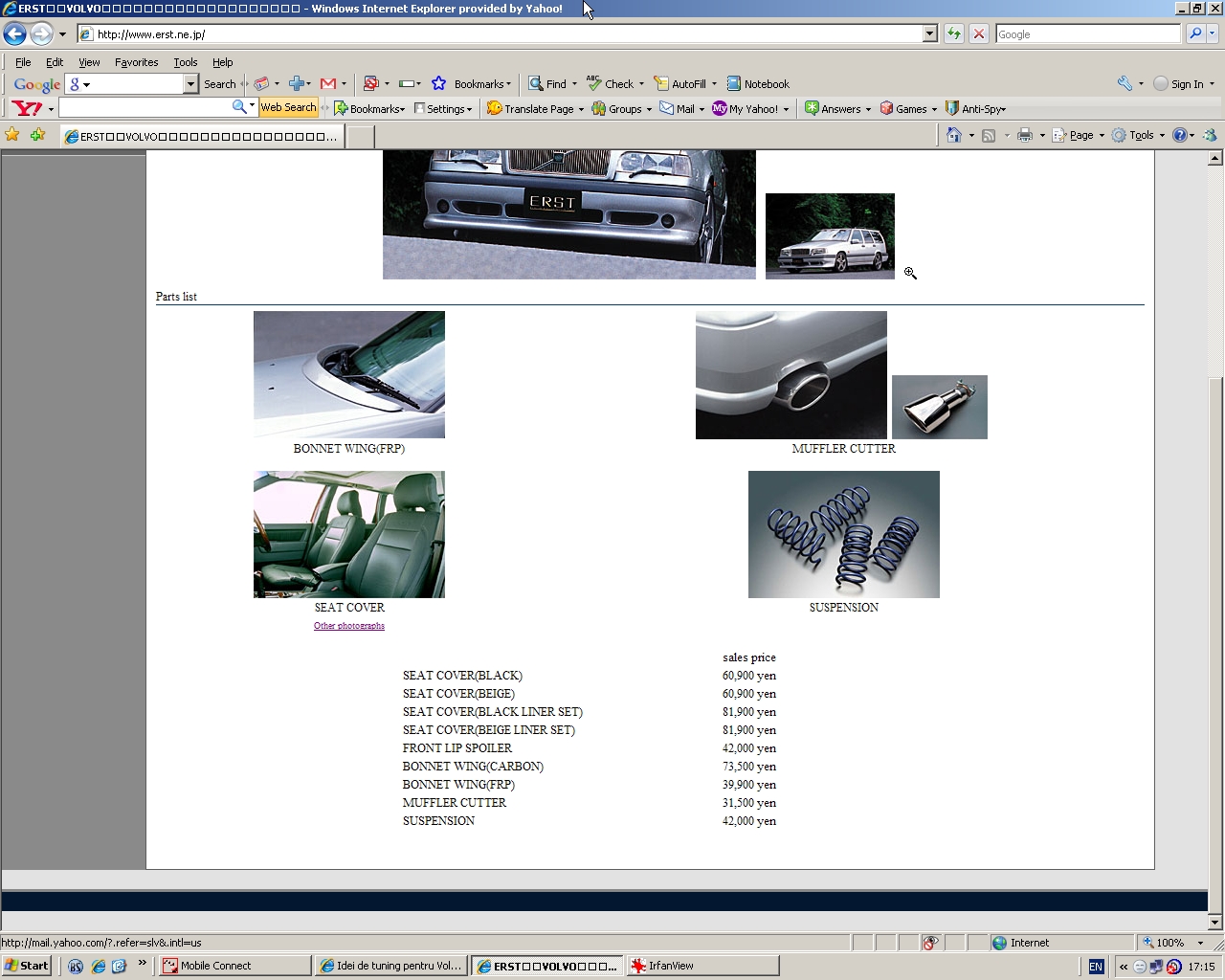Viewport: 1225px width, 980px height.
Task: Open the View menu
Action: (x=89, y=62)
